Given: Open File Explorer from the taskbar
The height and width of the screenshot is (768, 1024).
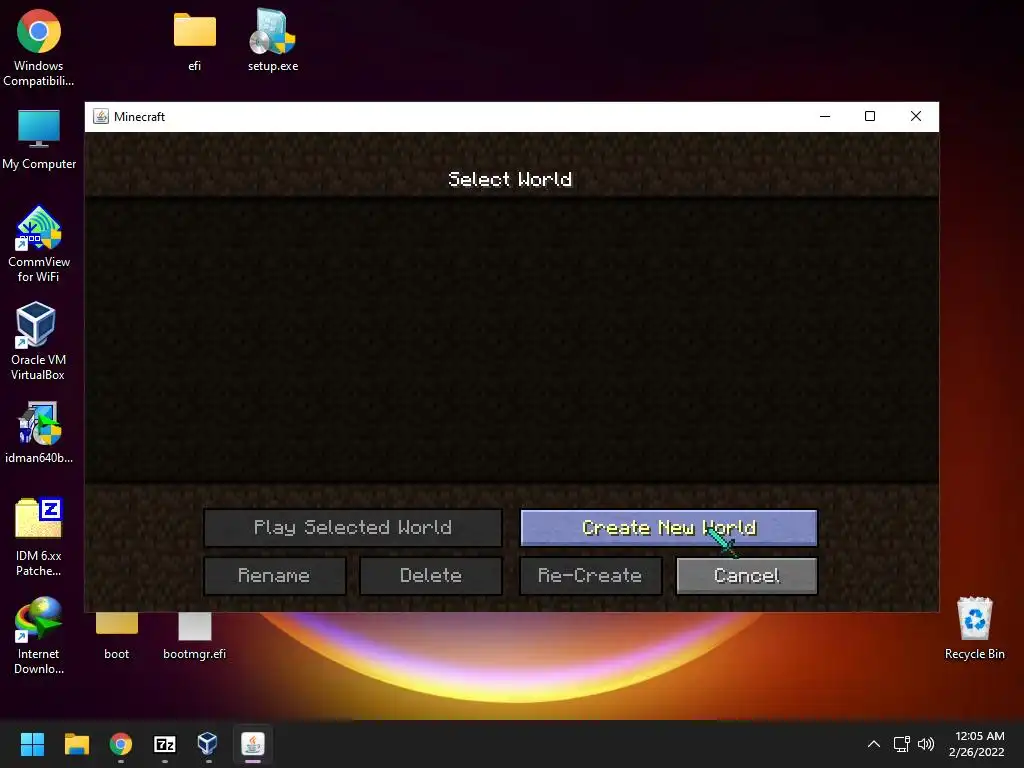Looking at the screenshot, I should [76, 744].
